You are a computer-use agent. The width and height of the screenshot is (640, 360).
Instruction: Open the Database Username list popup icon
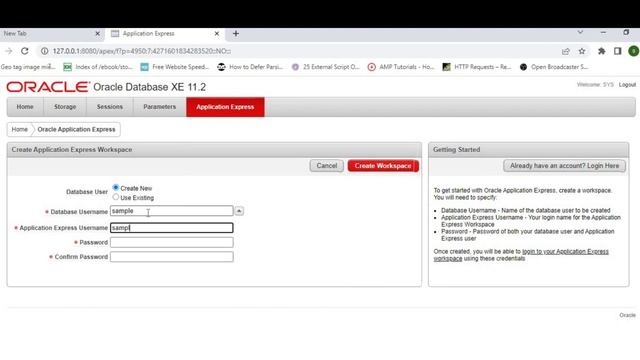tap(239, 211)
